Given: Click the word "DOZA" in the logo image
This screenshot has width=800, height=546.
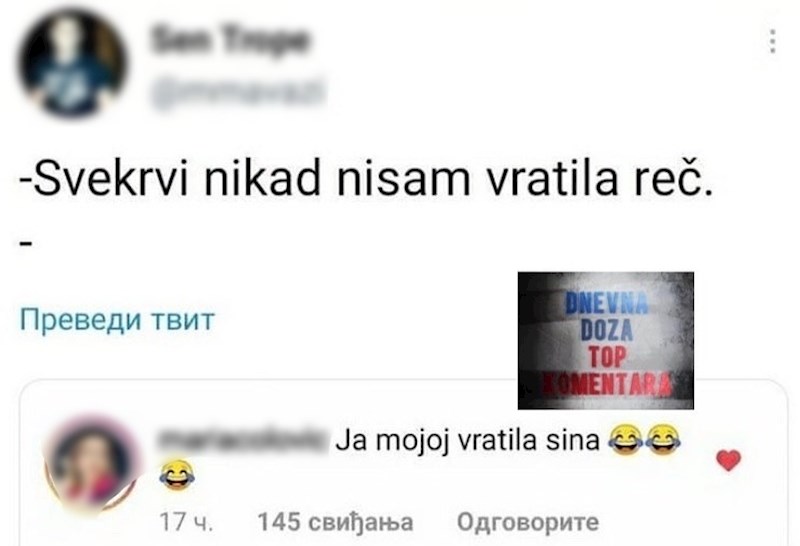Looking at the screenshot, I should pyautogui.click(x=606, y=331).
